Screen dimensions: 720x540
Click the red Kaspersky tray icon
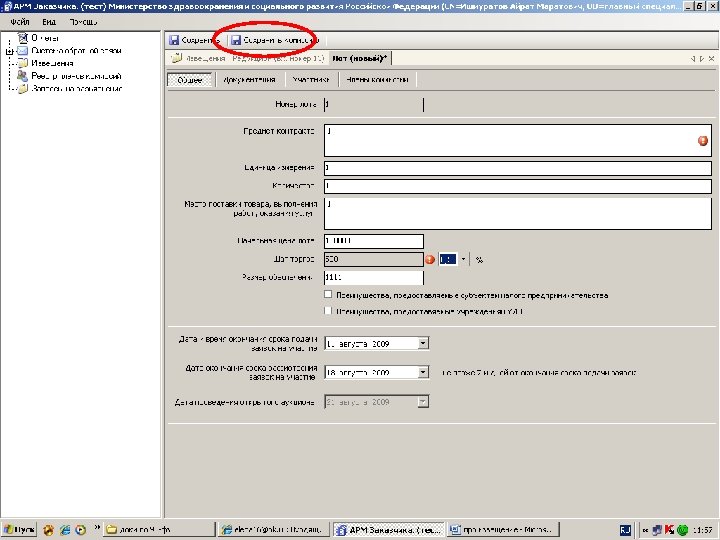pos(669,530)
